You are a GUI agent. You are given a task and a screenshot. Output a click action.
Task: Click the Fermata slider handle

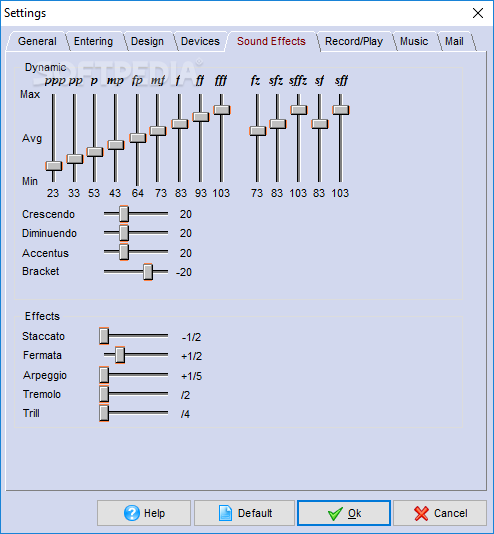[120, 355]
